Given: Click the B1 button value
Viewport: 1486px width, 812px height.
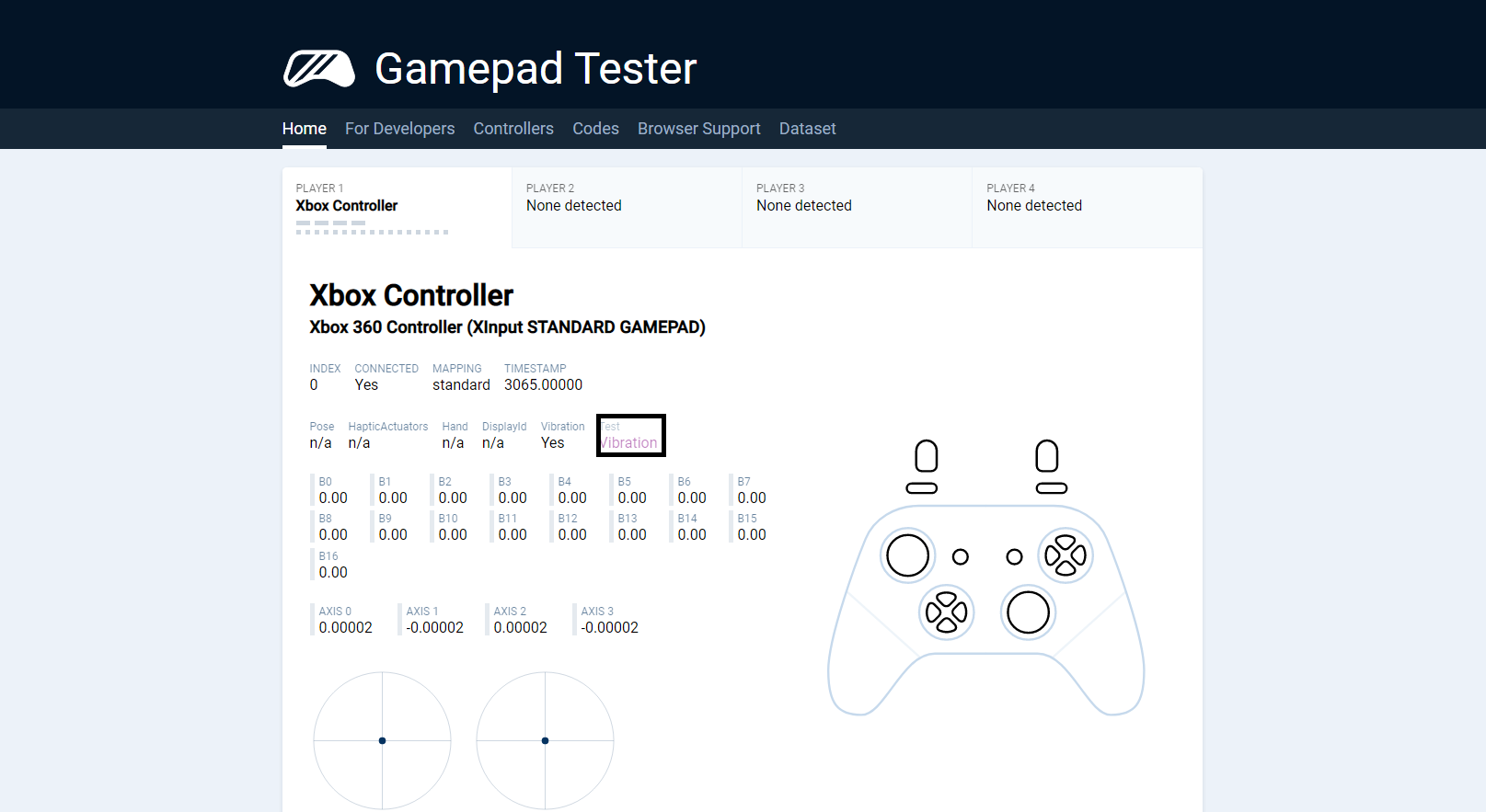Looking at the screenshot, I should click(393, 498).
